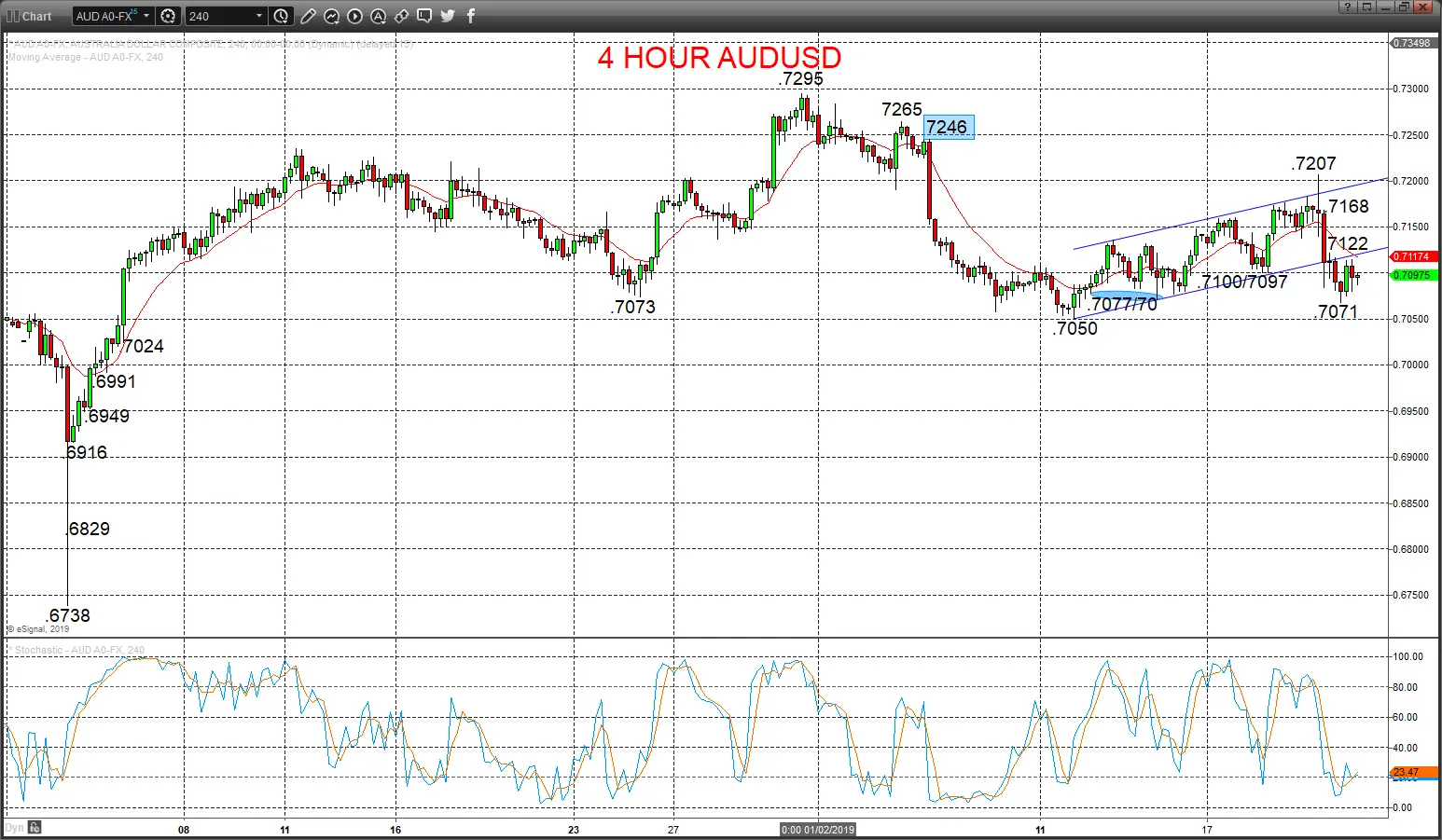Click the 0:00 01/02/2019 date cursor label
Viewport: 1442px width, 840px height.
pos(818,830)
